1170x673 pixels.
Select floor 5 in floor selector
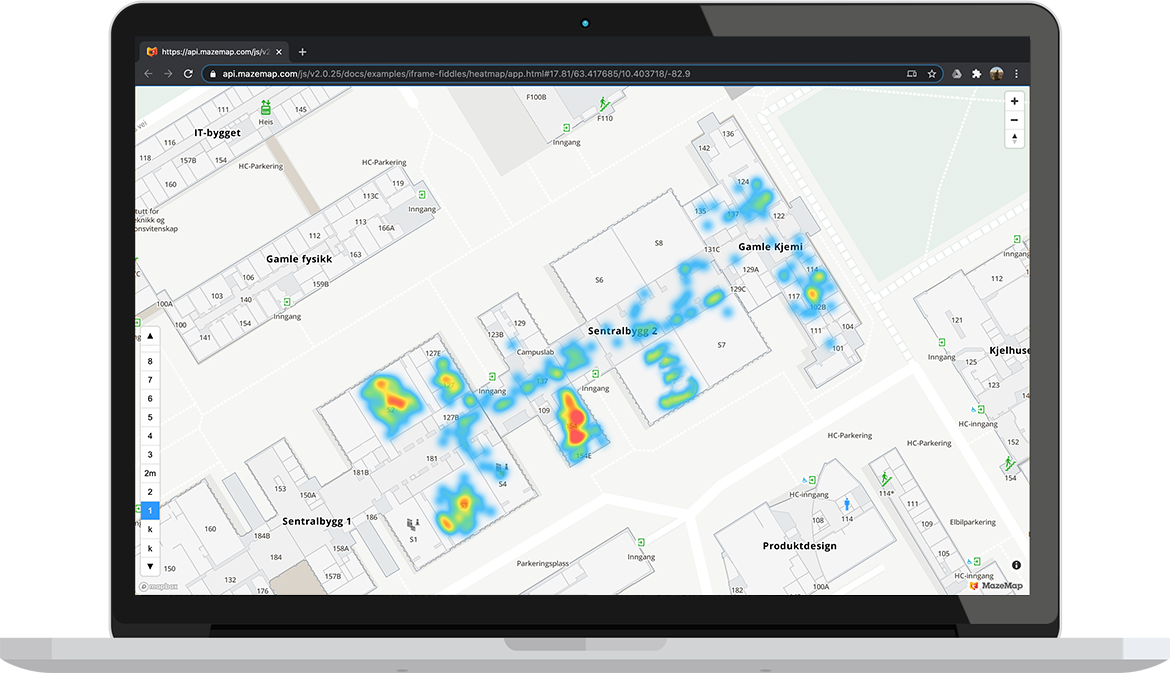[x=150, y=417]
